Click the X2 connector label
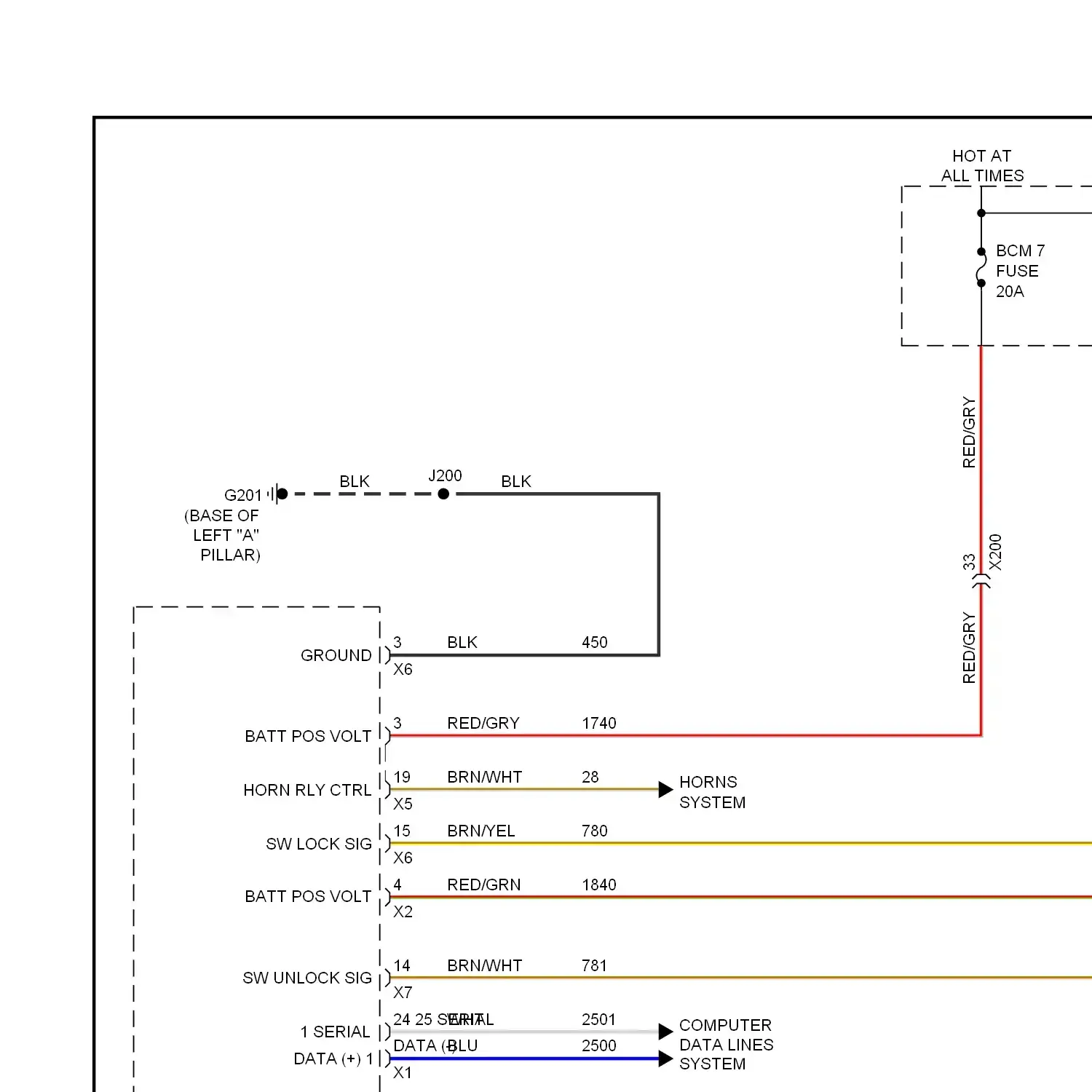This screenshot has width=1092, height=1092. (403, 911)
